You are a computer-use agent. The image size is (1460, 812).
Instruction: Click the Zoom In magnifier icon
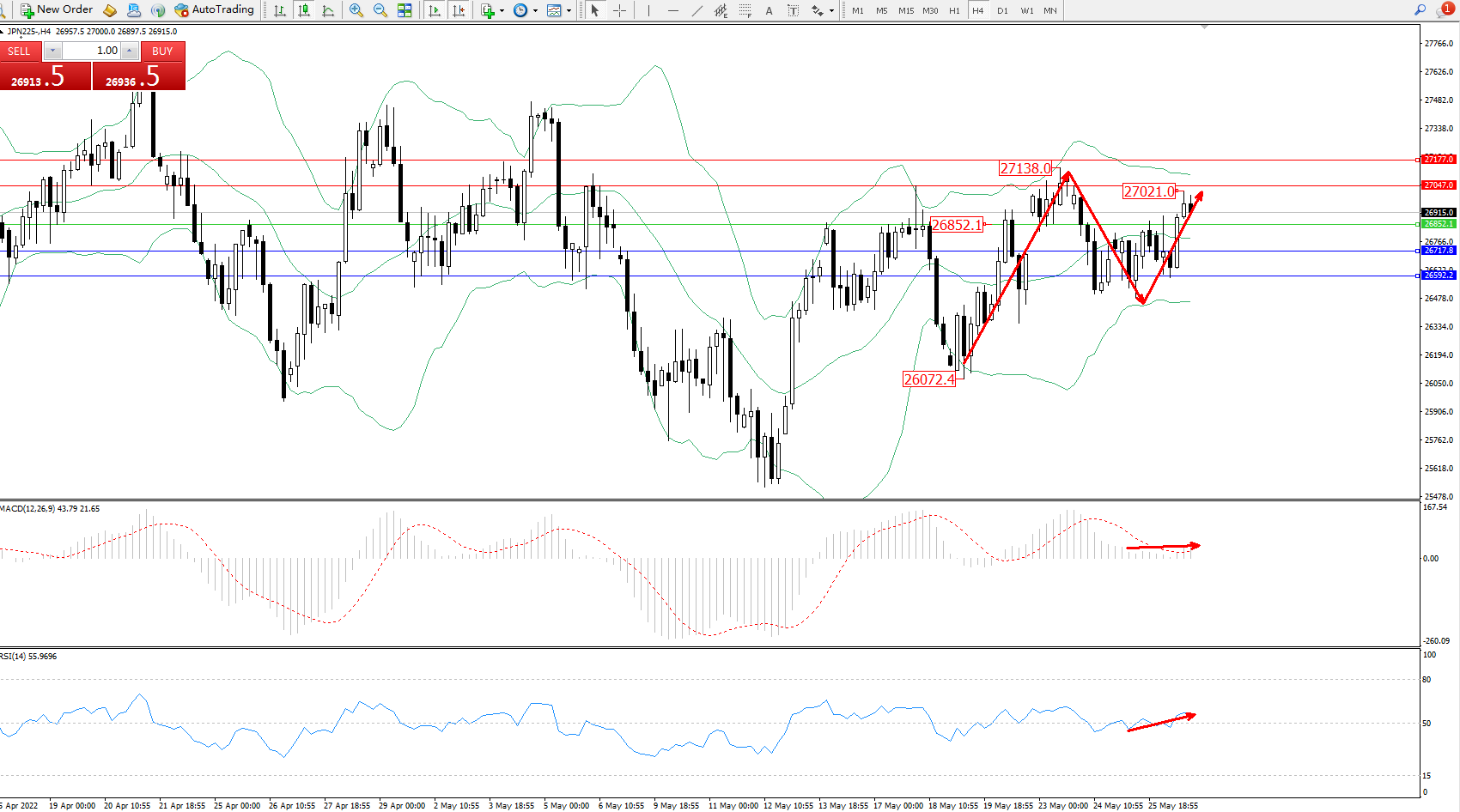point(356,10)
